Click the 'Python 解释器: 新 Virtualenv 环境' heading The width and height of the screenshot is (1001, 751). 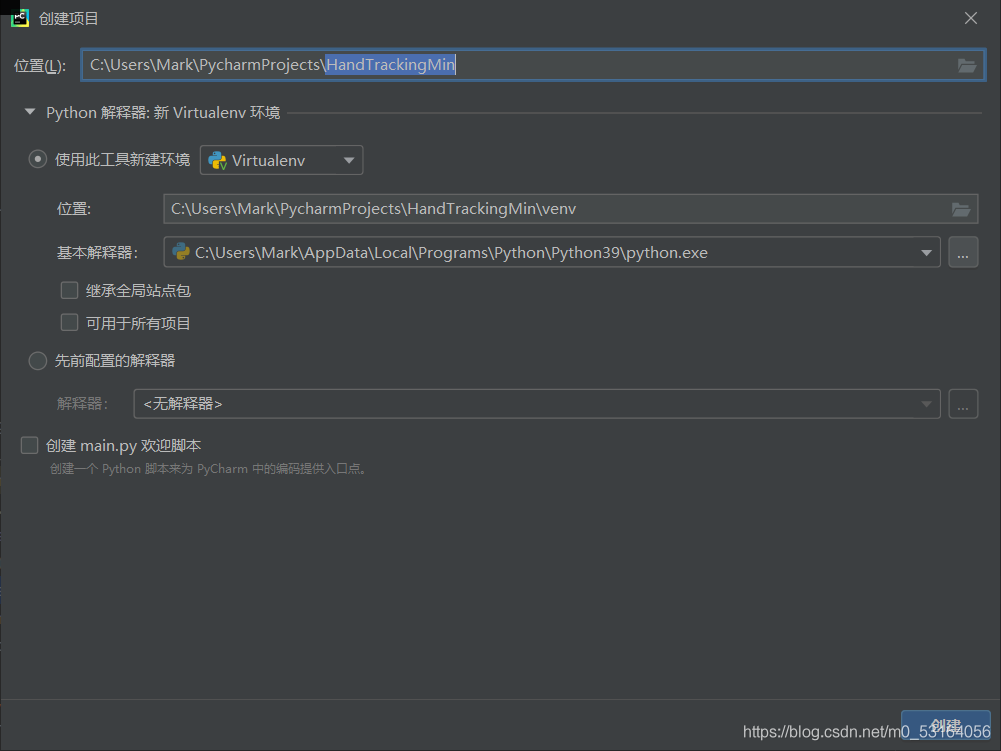pyautogui.click(x=163, y=112)
